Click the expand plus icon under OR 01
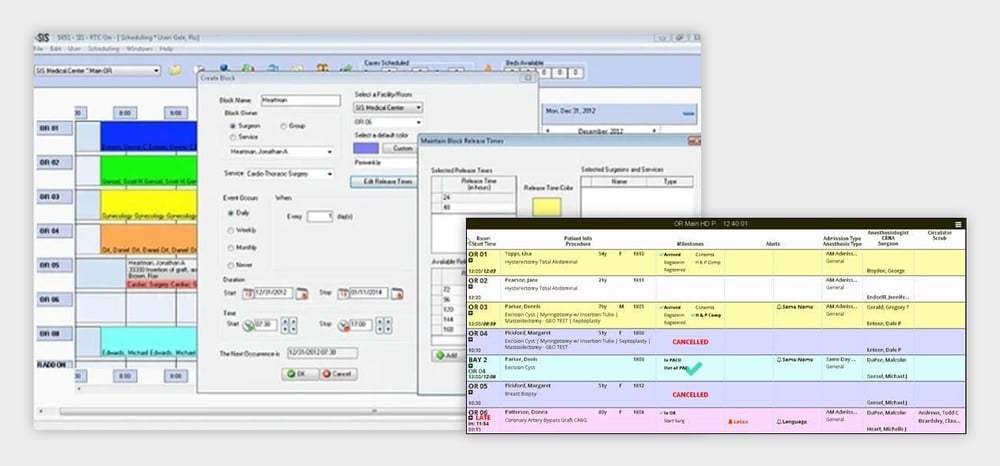This screenshot has width=1000, height=466. pos(471,260)
